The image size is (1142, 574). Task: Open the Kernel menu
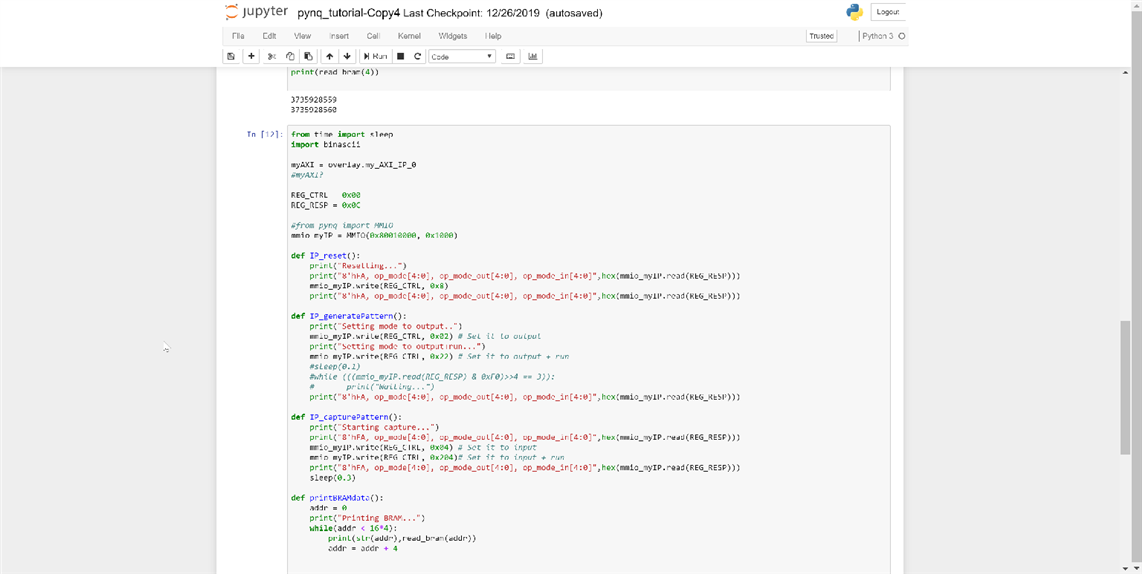tap(409, 36)
